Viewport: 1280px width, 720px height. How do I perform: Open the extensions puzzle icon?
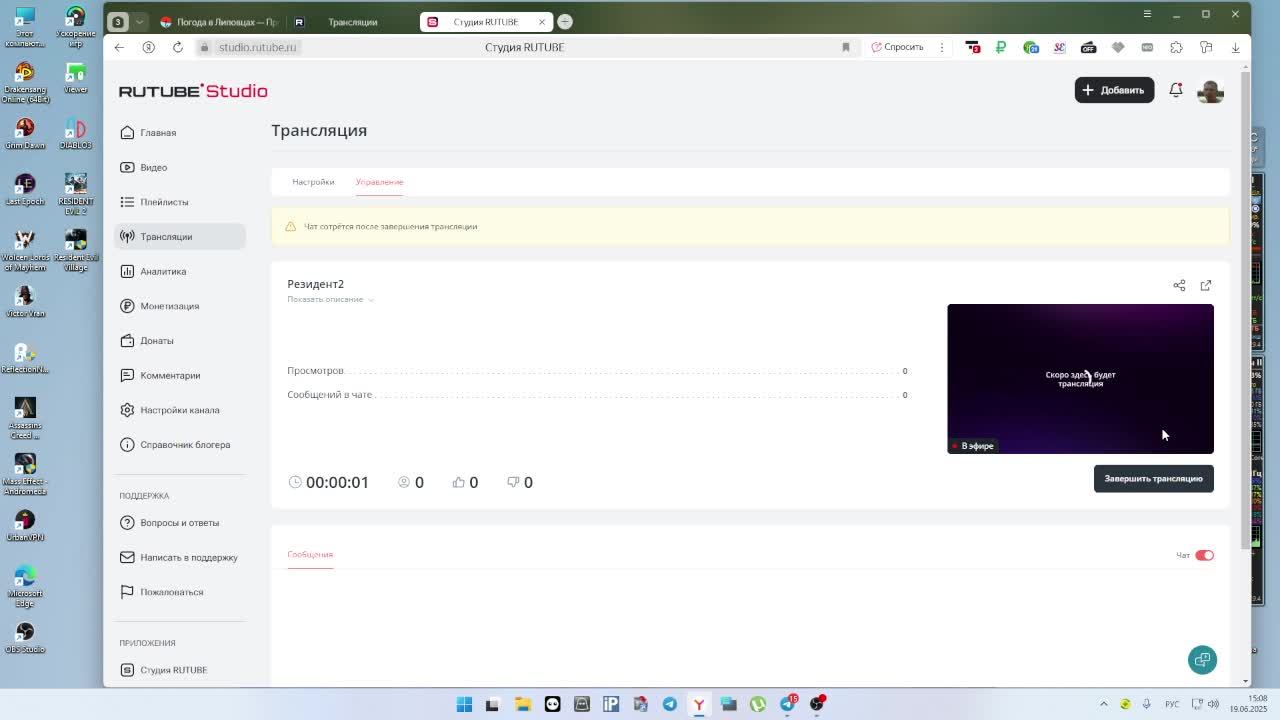pos(1177,47)
